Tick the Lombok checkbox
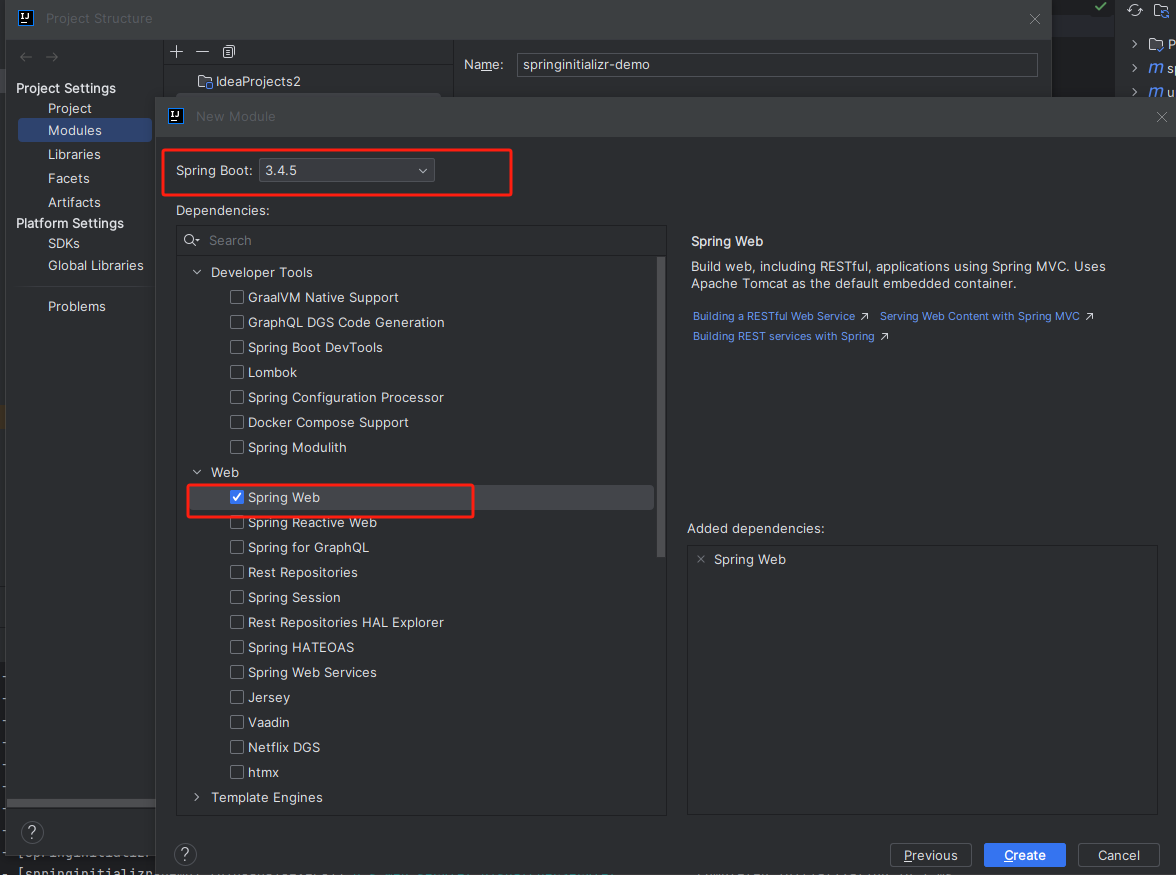1176x875 pixels. click(237, 372)
